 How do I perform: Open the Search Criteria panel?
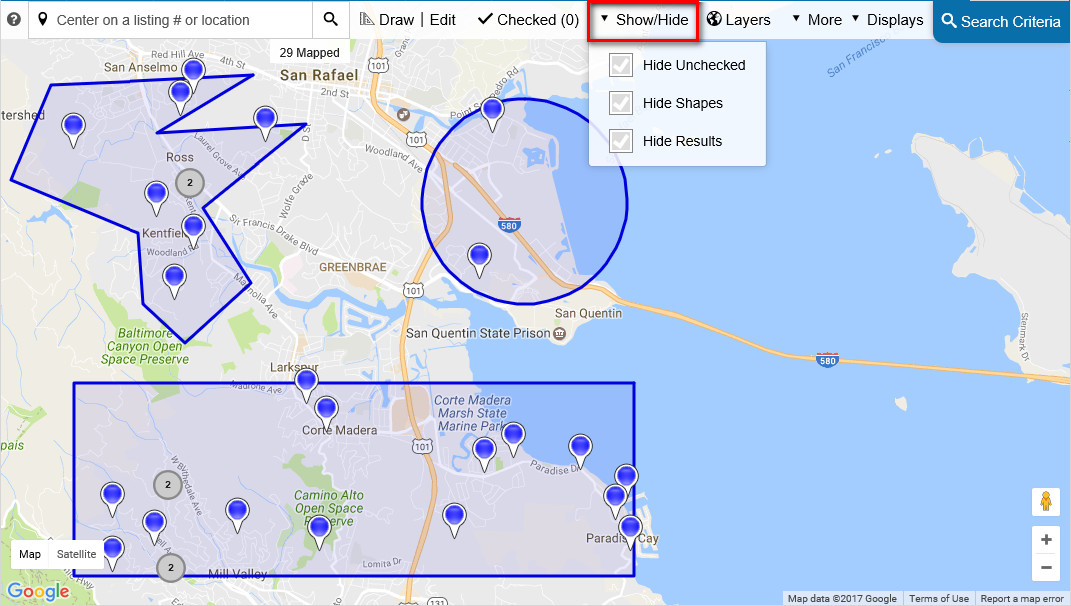pyautogui.click(x=1001, y=21)
